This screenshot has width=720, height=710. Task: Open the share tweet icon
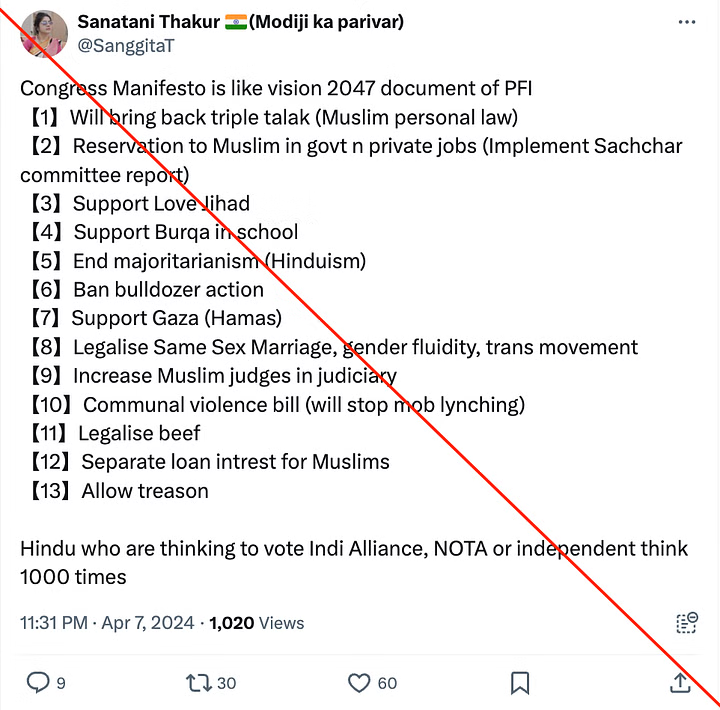pos(680,683)
